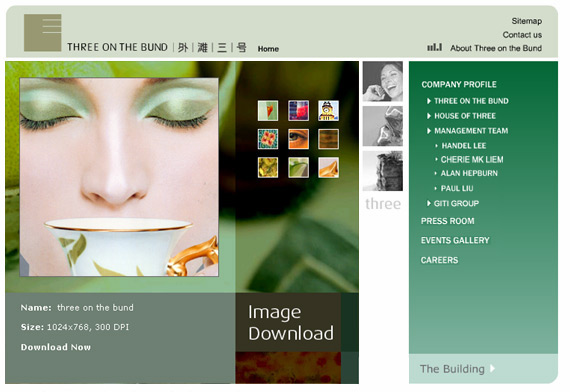Viewport: 570px width, 392px height.
Task: Select the clock tower building thumbnail
Action: point(329,111)
